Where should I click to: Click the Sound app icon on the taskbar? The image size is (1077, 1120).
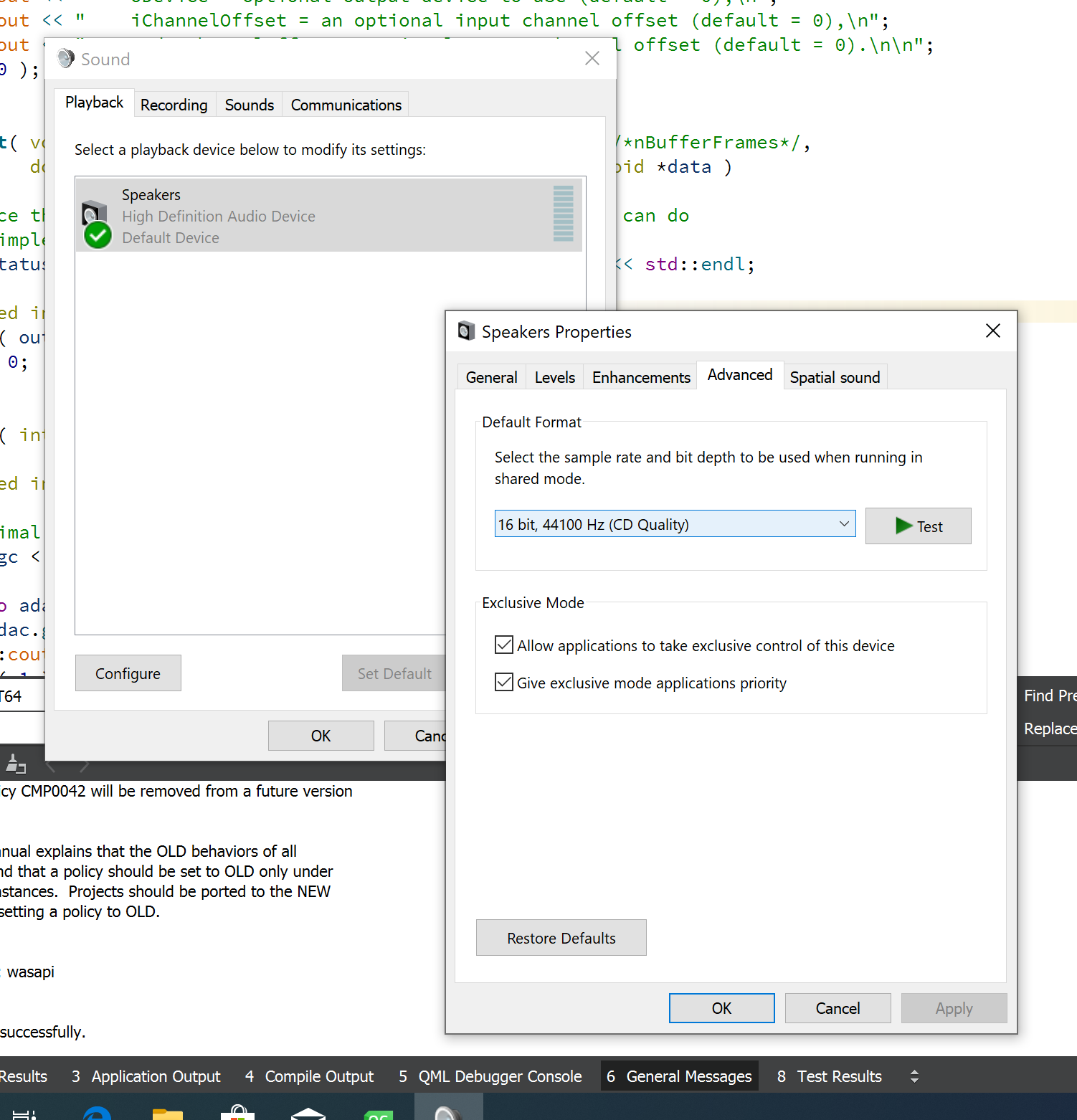point(448,1111)
